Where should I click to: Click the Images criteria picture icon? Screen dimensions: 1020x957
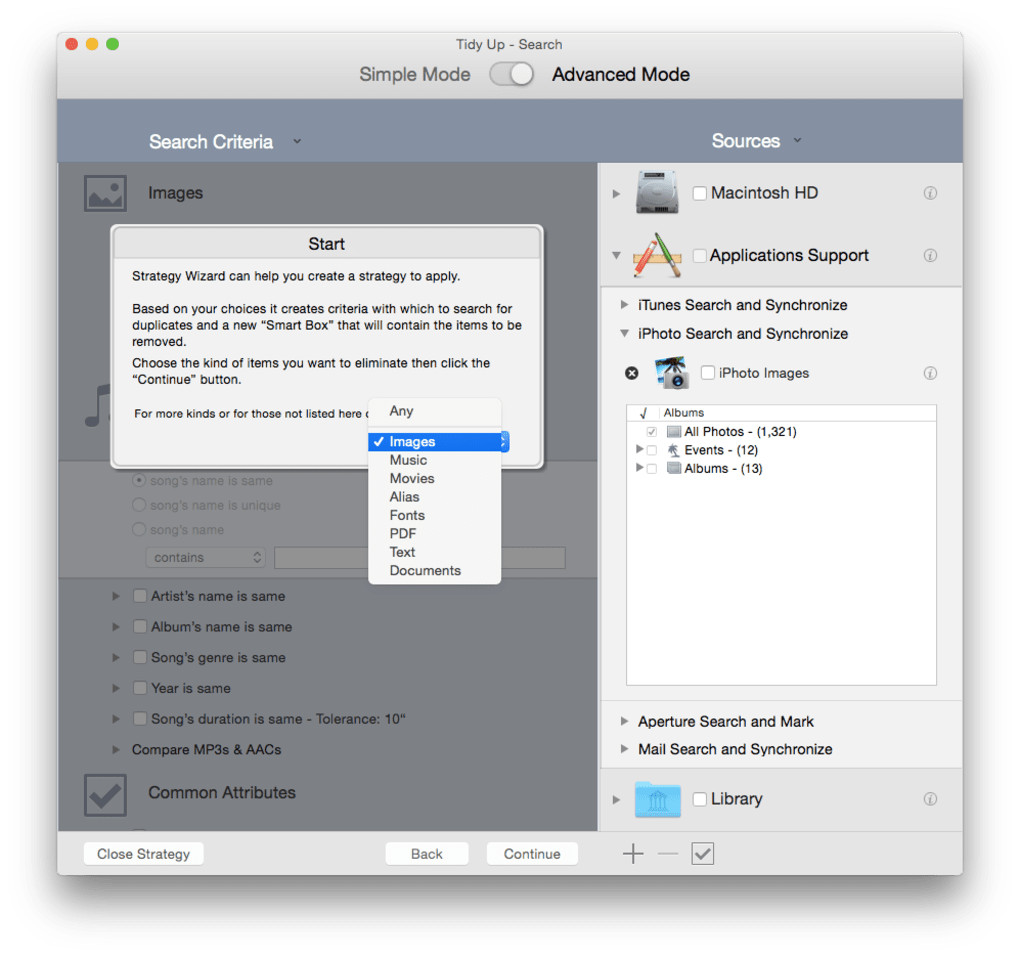tap(105, 193)
